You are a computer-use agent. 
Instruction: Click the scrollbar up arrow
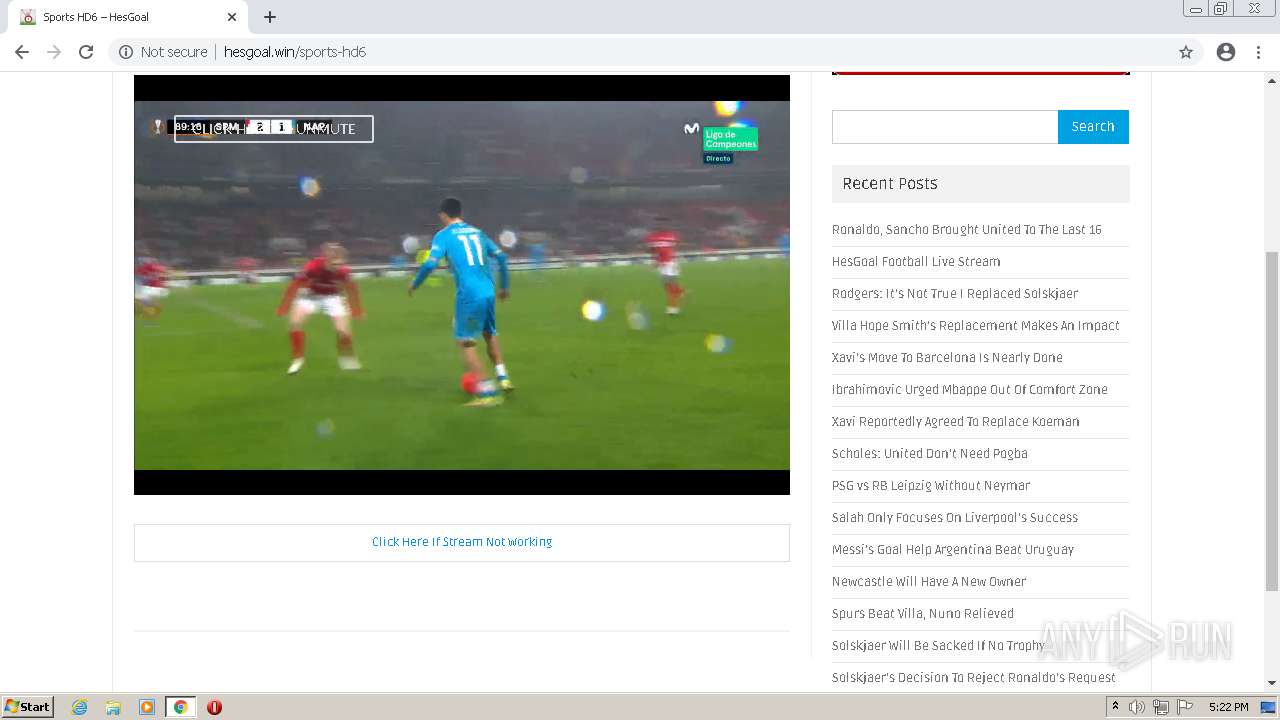[x=1272, y=80]
